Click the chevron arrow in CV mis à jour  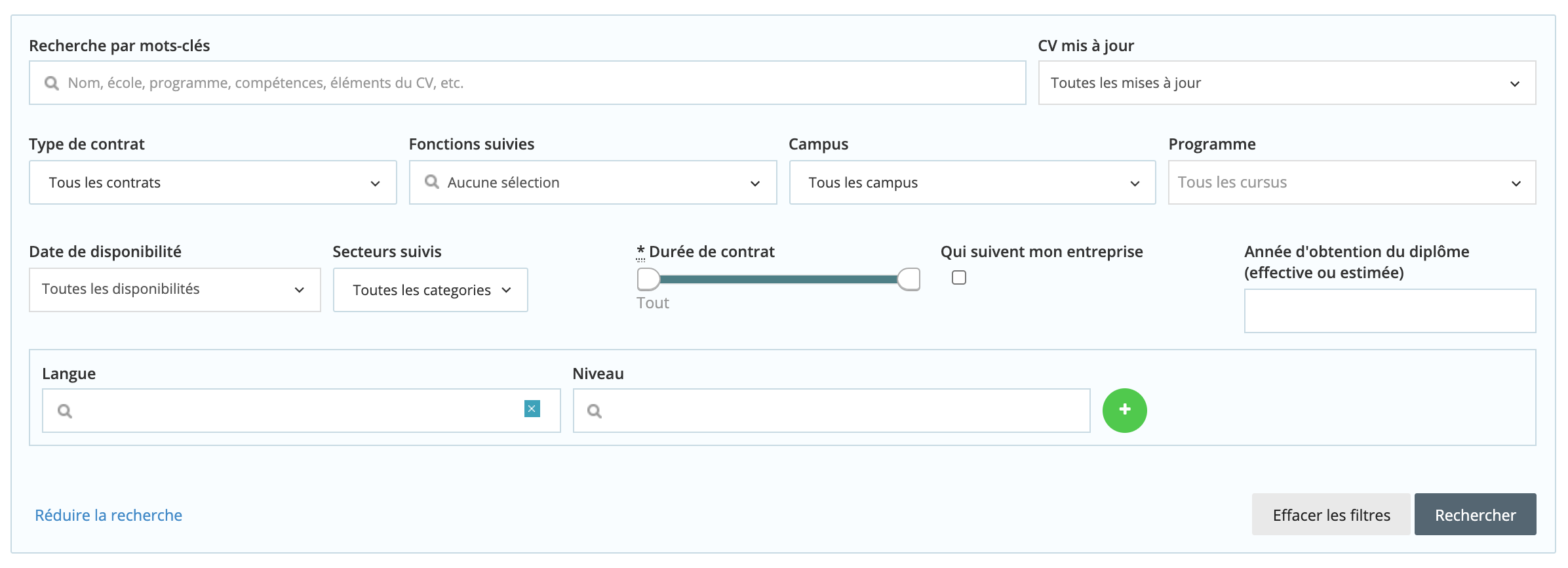coord(1514,84)
